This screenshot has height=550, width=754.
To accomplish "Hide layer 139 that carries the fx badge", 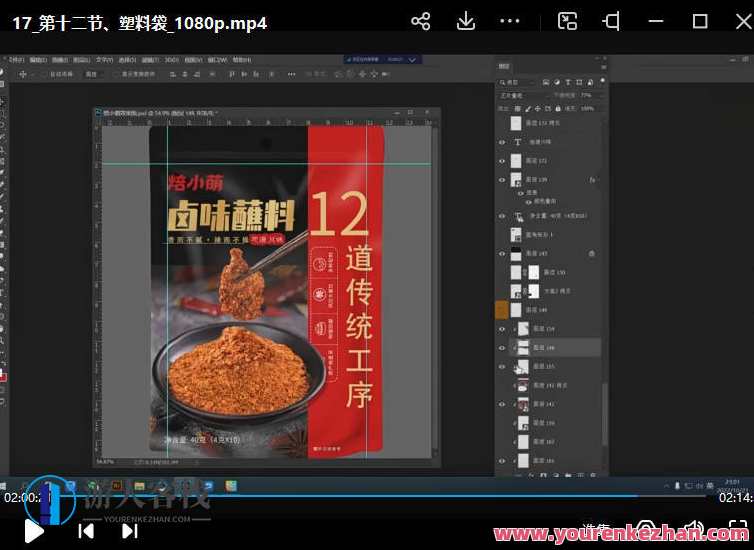I will [502, 180].
